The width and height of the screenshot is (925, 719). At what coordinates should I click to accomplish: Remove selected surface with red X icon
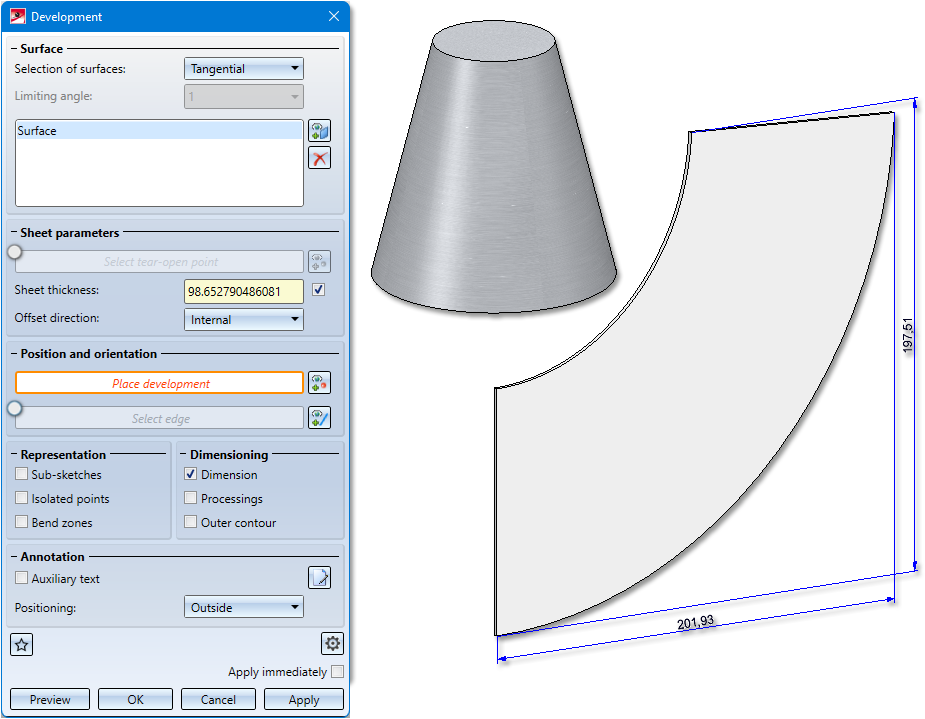[x=319, y=158]
